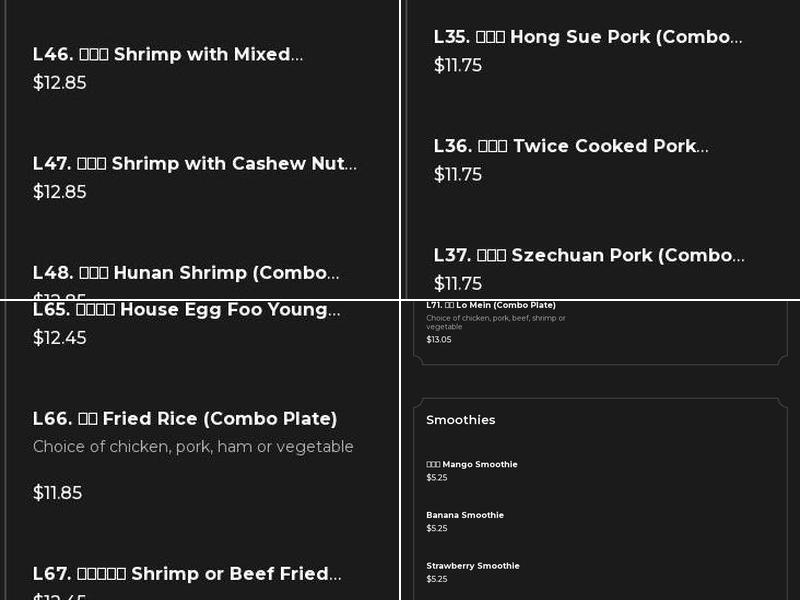800x600 pixels.
Task: Open L35 Hong Sue Pork combo
Action: pos(587,38)
